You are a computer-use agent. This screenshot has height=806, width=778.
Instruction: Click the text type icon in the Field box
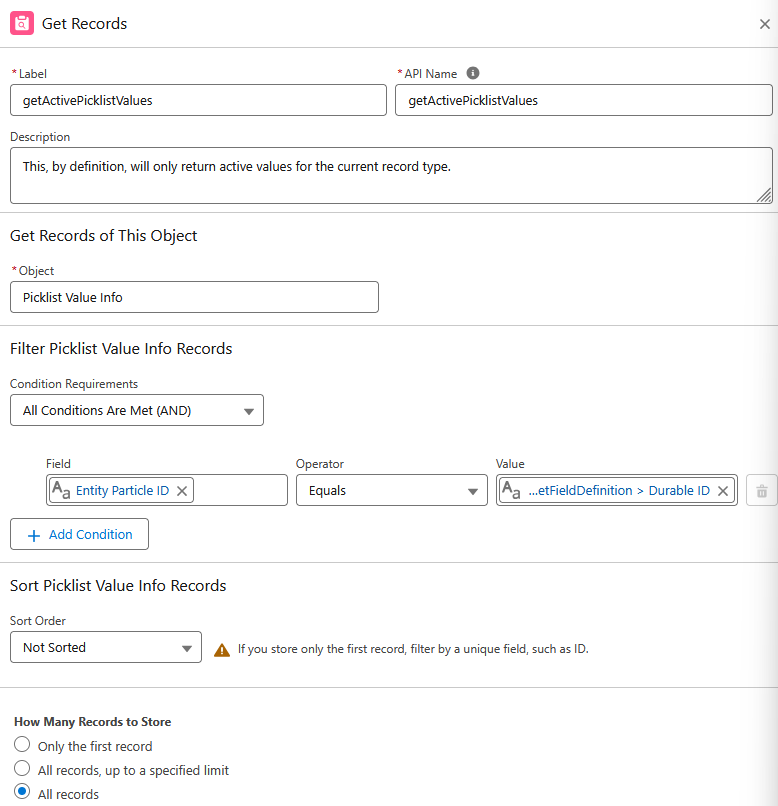pos(61,490)
